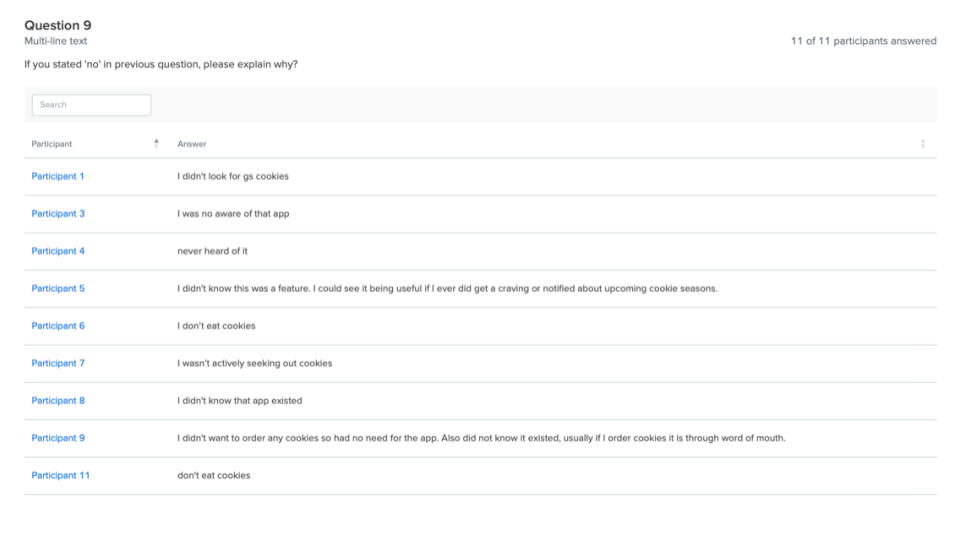Click the Question 9 heading
The width and height of the screenshot is (960, 540).
point(58,25)
